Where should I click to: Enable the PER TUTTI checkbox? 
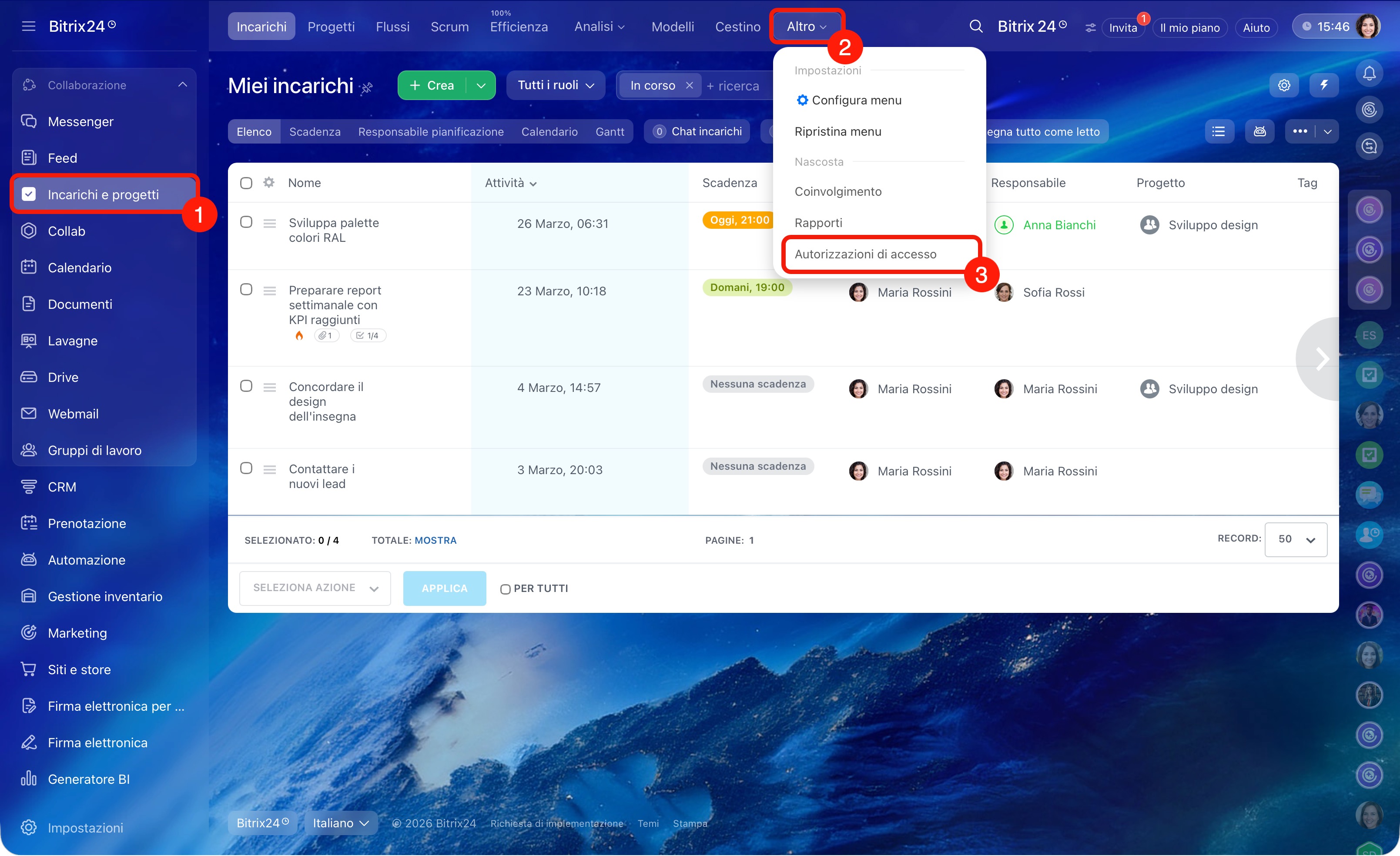pyautogui.click(x=505, y=589)
